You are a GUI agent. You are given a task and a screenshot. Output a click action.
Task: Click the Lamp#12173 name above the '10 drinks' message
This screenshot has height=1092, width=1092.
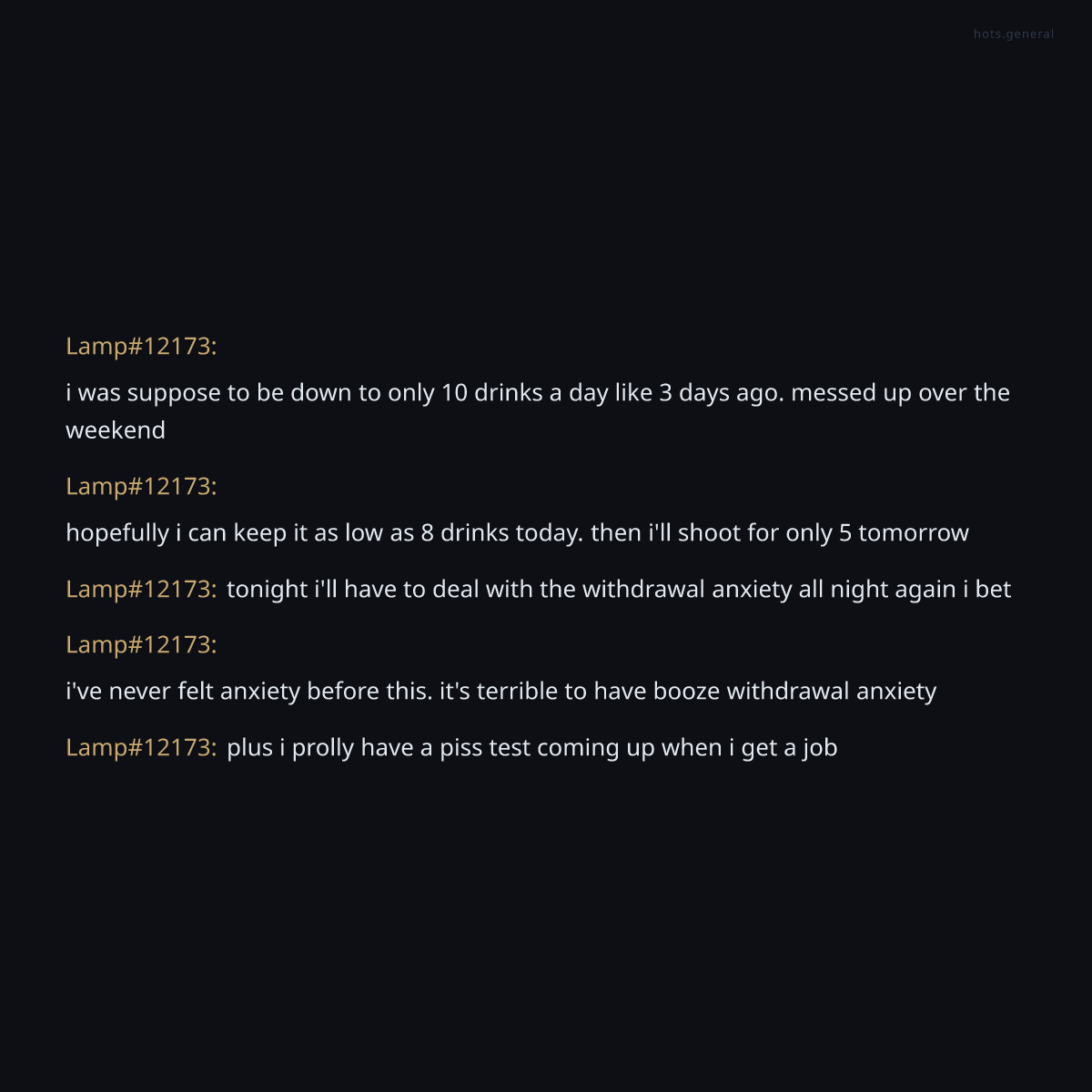pos(141,347)
